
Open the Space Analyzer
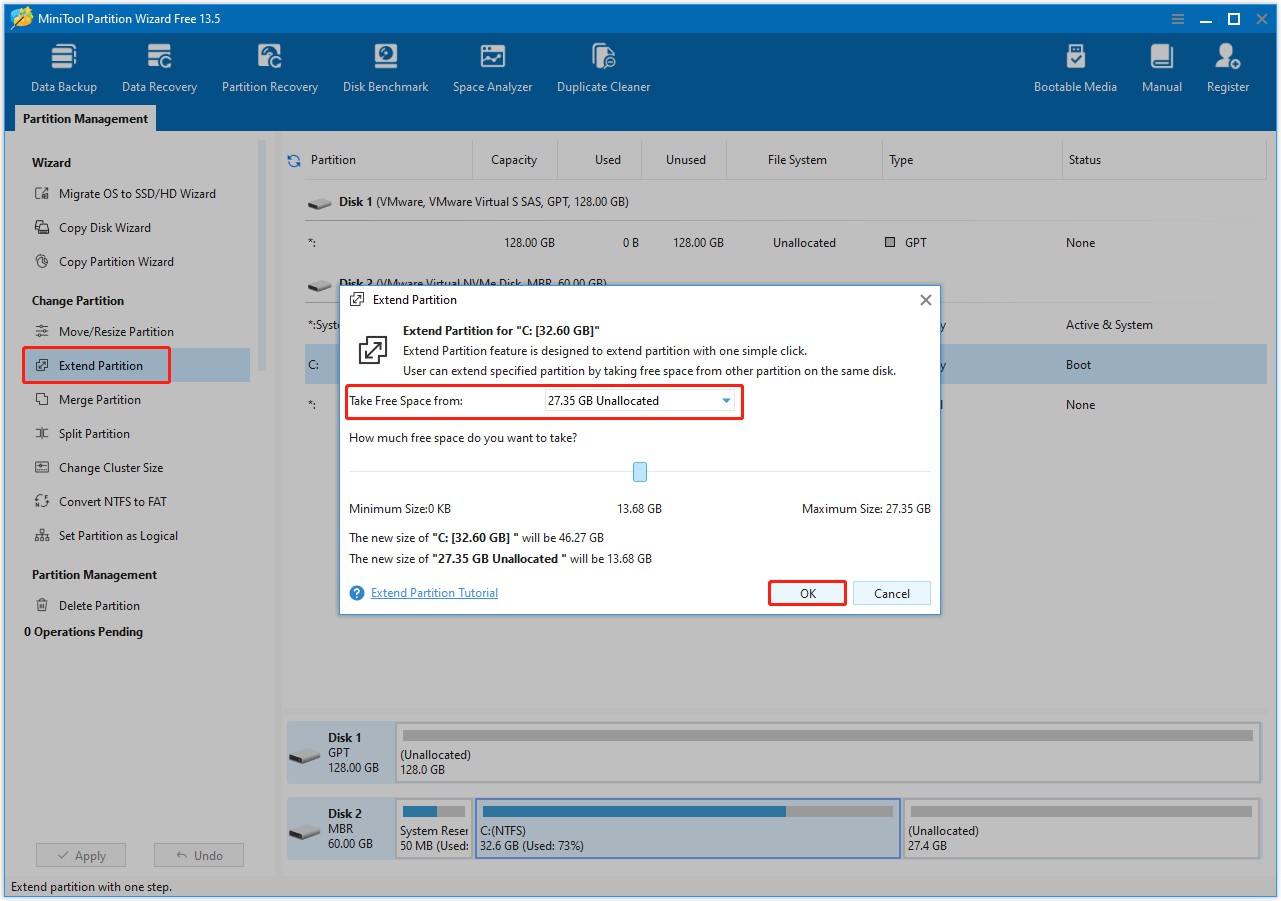click(492, 66)
